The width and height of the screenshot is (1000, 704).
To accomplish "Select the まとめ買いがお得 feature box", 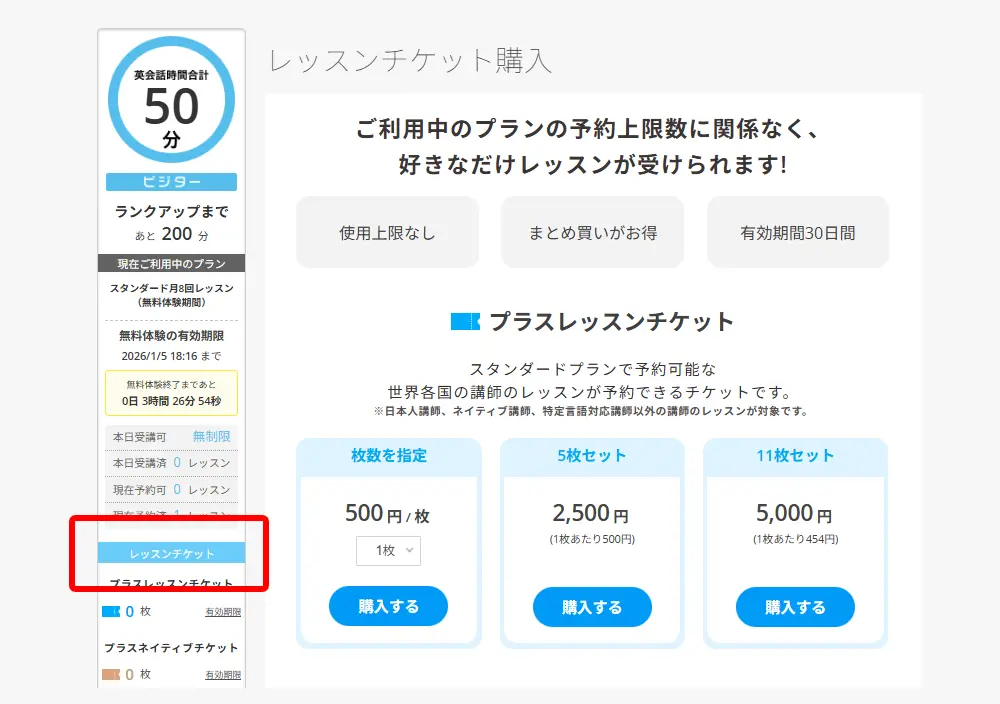I will coord(592,233).
